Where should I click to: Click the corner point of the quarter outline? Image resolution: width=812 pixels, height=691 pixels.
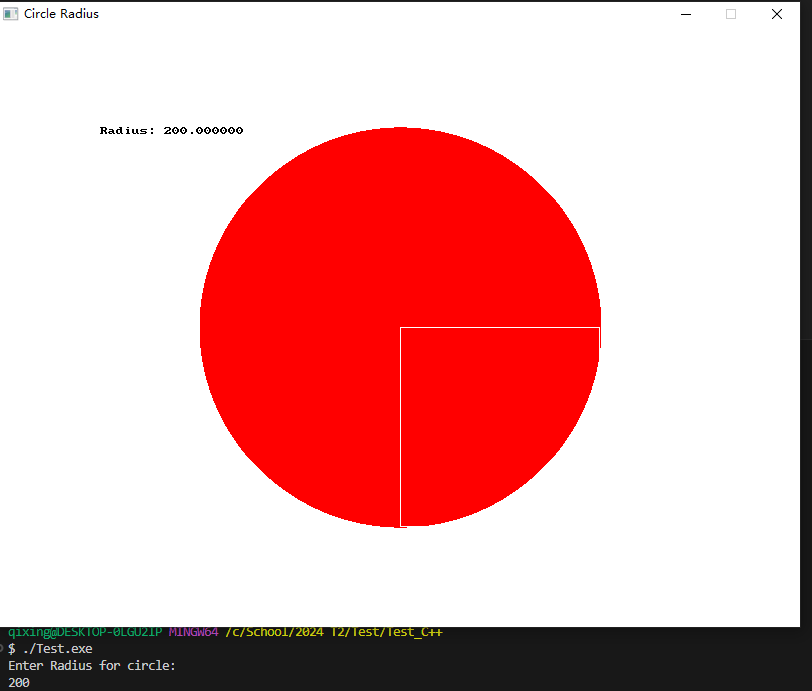(401, 326)
